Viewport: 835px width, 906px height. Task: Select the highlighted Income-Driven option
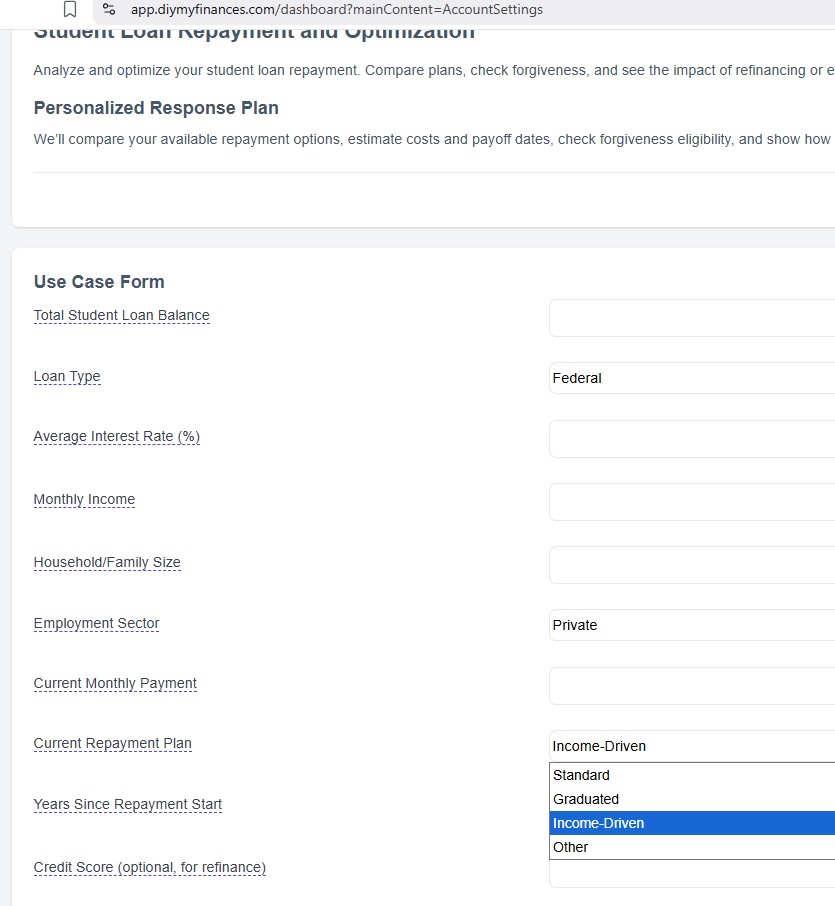click(x=690, y=823)
